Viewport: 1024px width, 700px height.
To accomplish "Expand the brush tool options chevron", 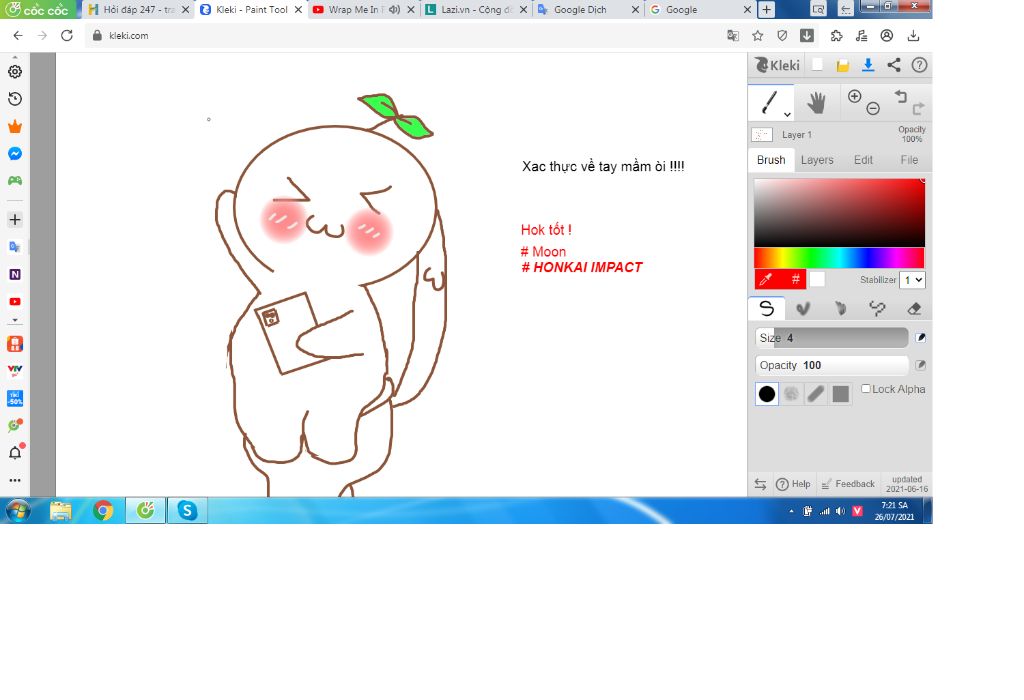I will pos(788,115).
